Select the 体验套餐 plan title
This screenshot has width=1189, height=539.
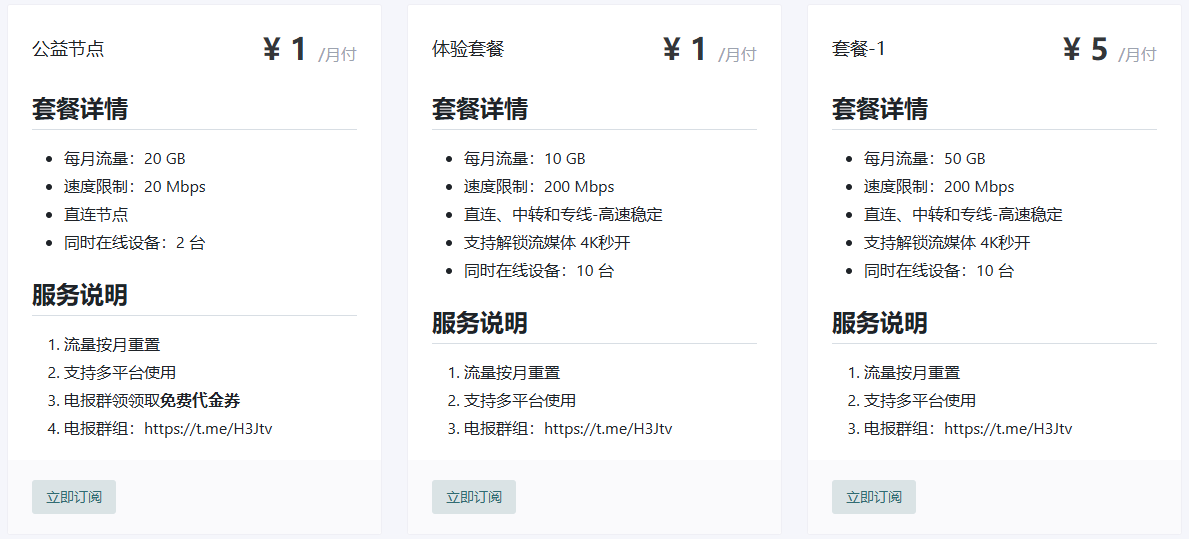point(468,49)
